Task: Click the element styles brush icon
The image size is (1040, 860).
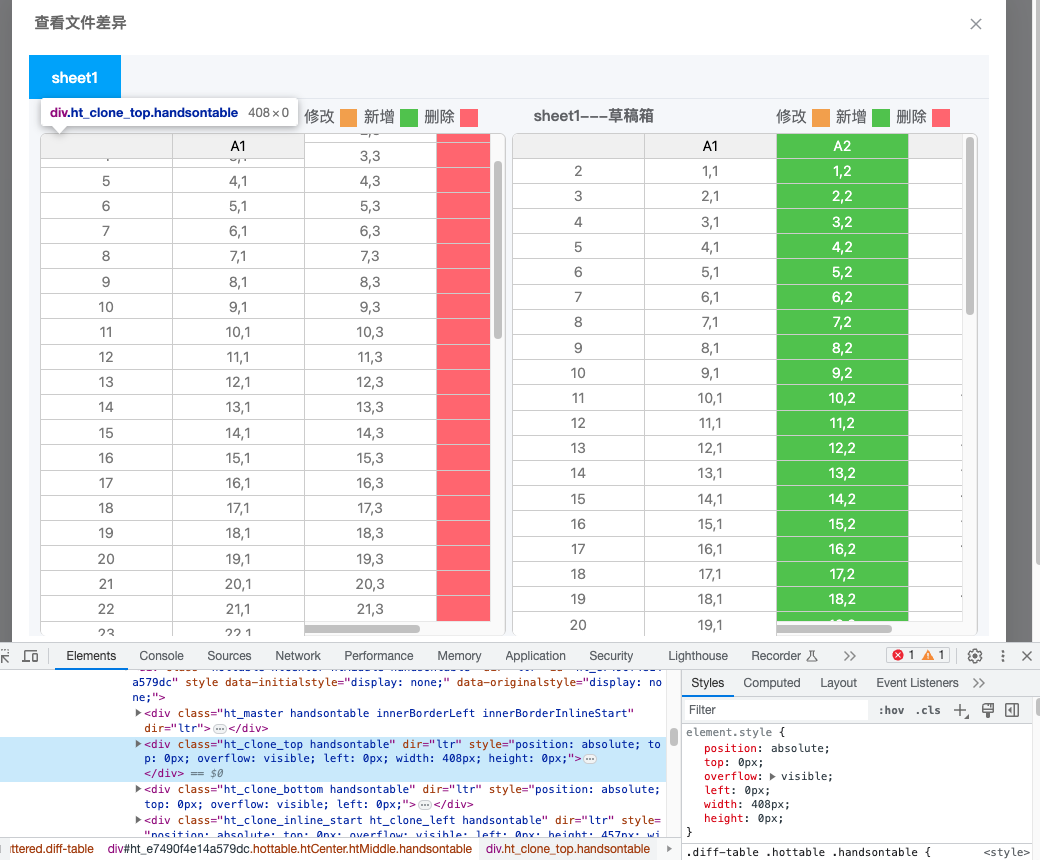Action: tap(988, 709)
